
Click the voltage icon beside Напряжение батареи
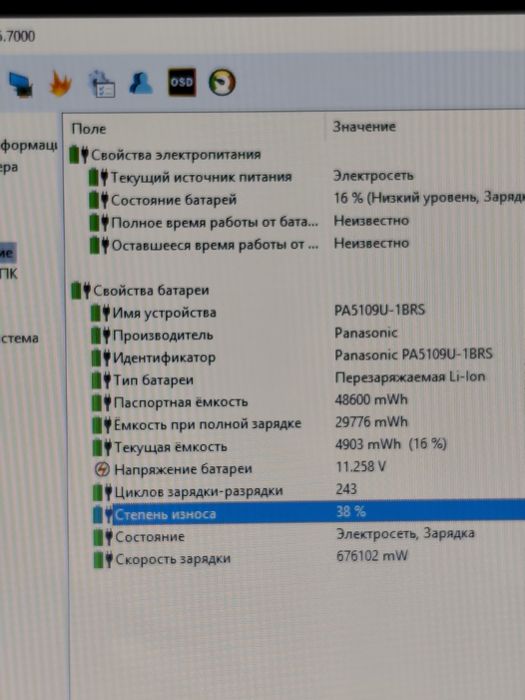pos(102,469)
